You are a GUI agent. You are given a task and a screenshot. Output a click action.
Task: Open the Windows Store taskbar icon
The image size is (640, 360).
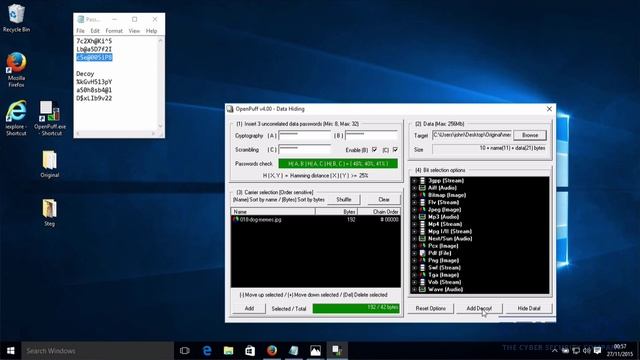[250, 351]
